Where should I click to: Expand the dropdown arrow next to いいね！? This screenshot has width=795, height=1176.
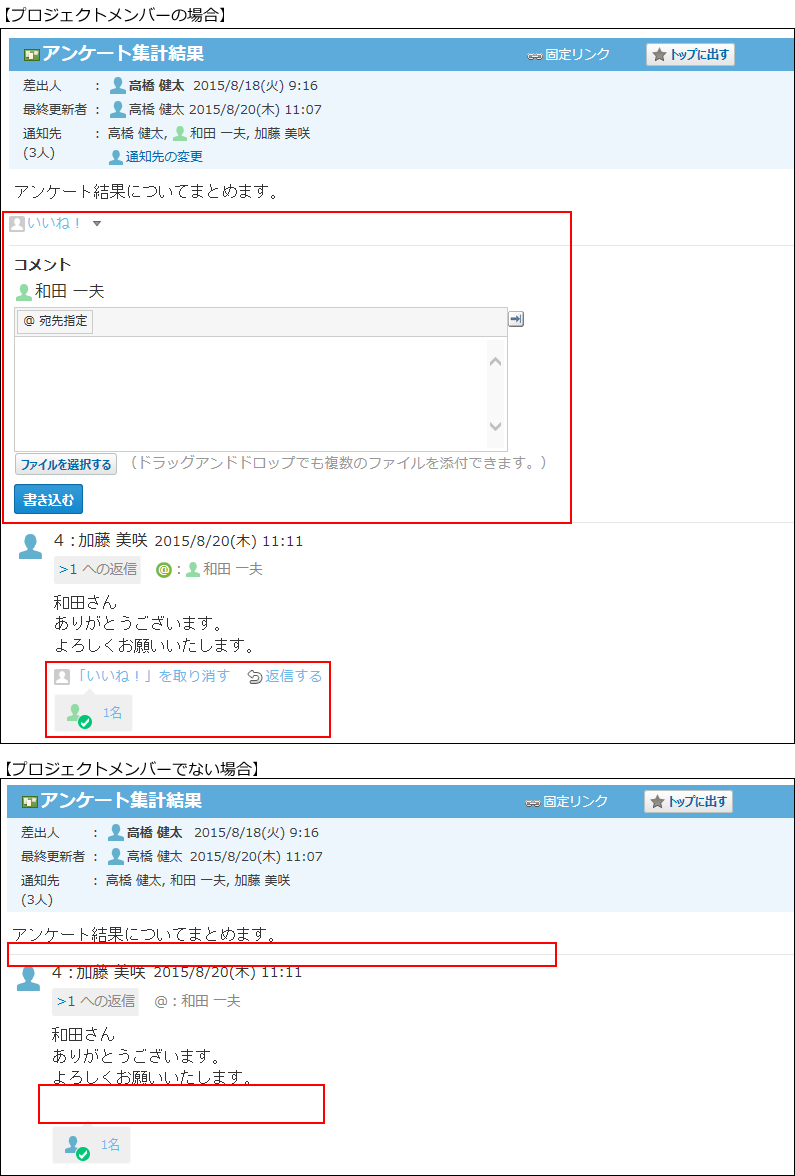97,224
